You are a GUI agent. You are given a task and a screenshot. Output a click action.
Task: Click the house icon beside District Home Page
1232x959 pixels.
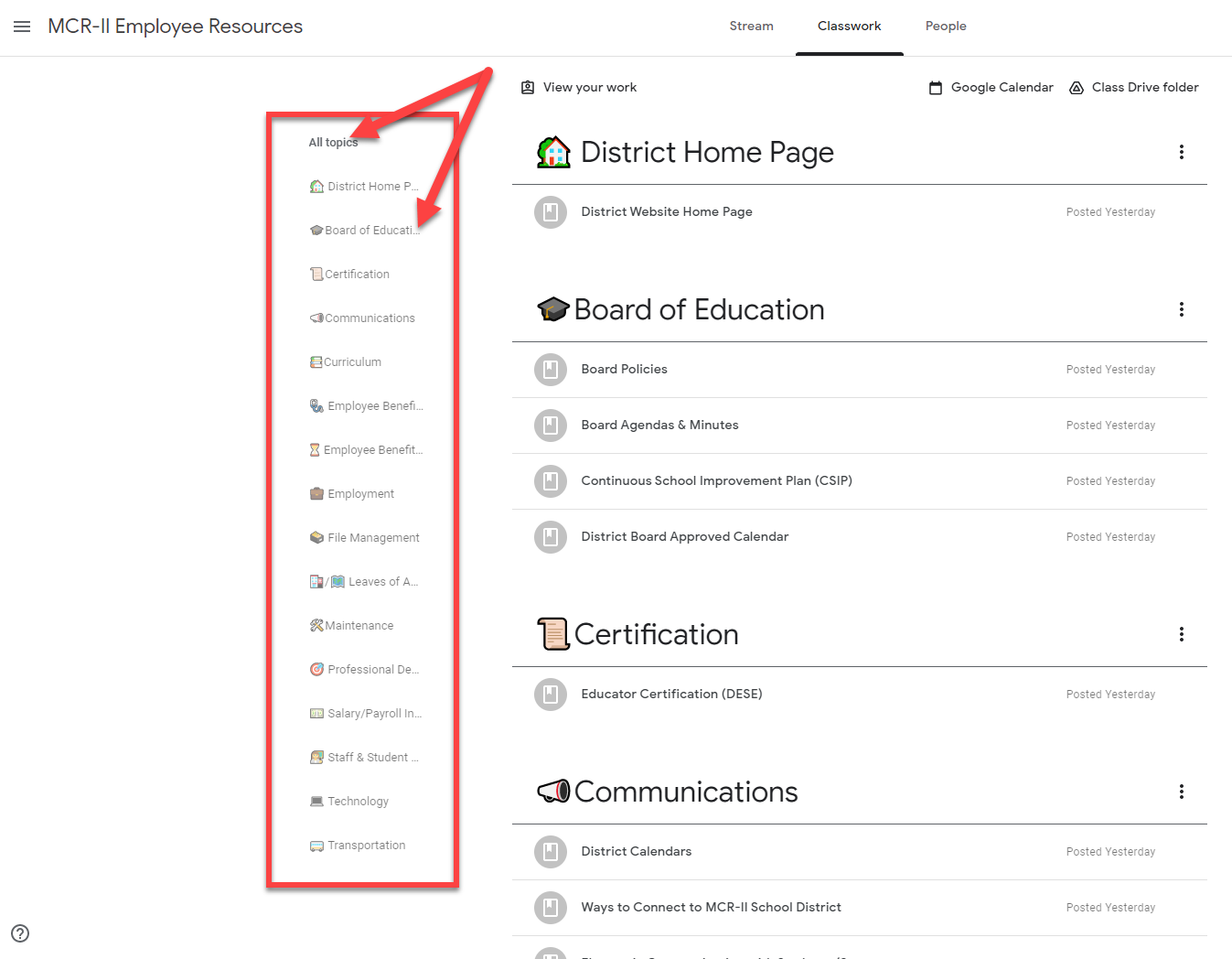click(x=554, y=151)
